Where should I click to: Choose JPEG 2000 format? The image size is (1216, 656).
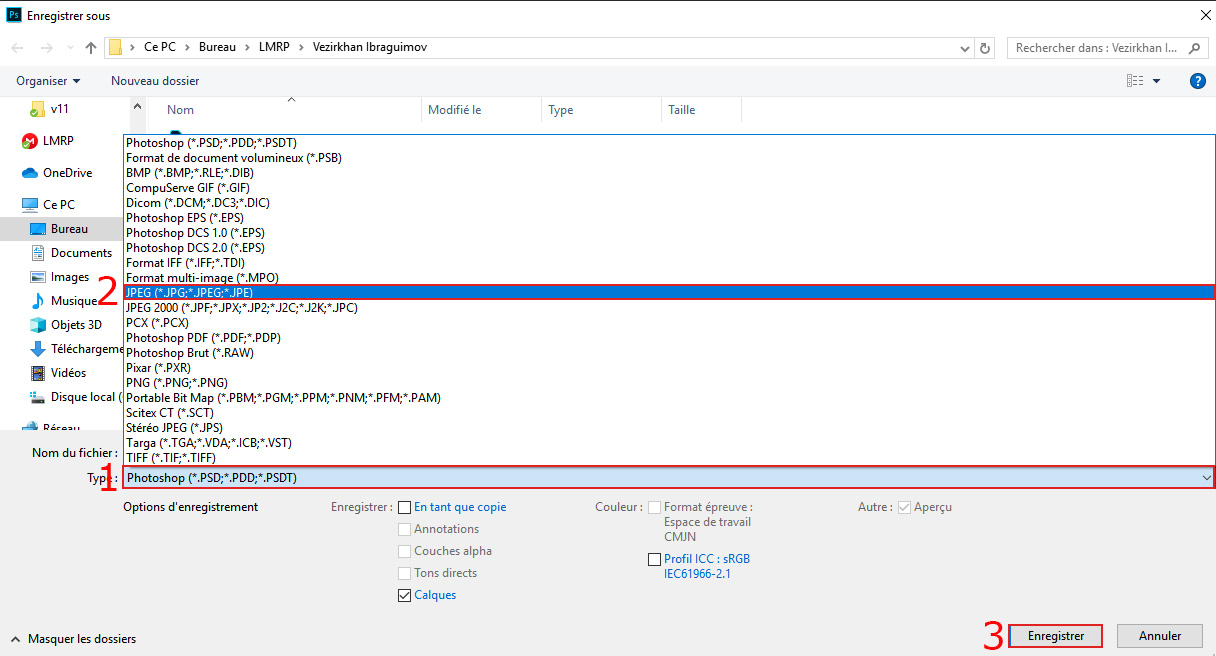pos(668,308)
